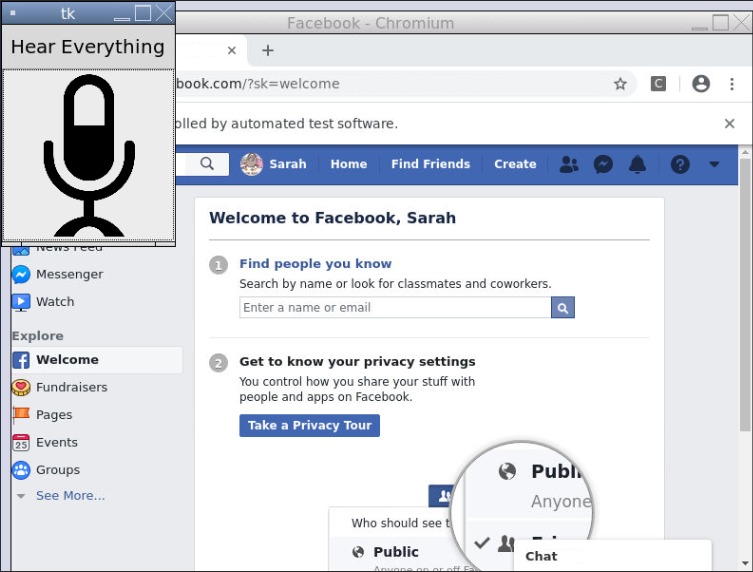Open Watch in the left sidebar
This screenshot has width=753, height=572.
[x=55, y=302]
